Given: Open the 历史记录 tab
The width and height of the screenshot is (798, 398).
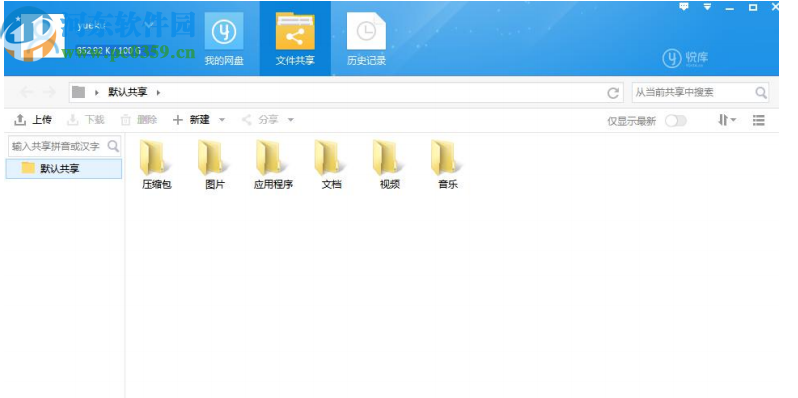Looking at the screenshot, I should click(366, 39).
